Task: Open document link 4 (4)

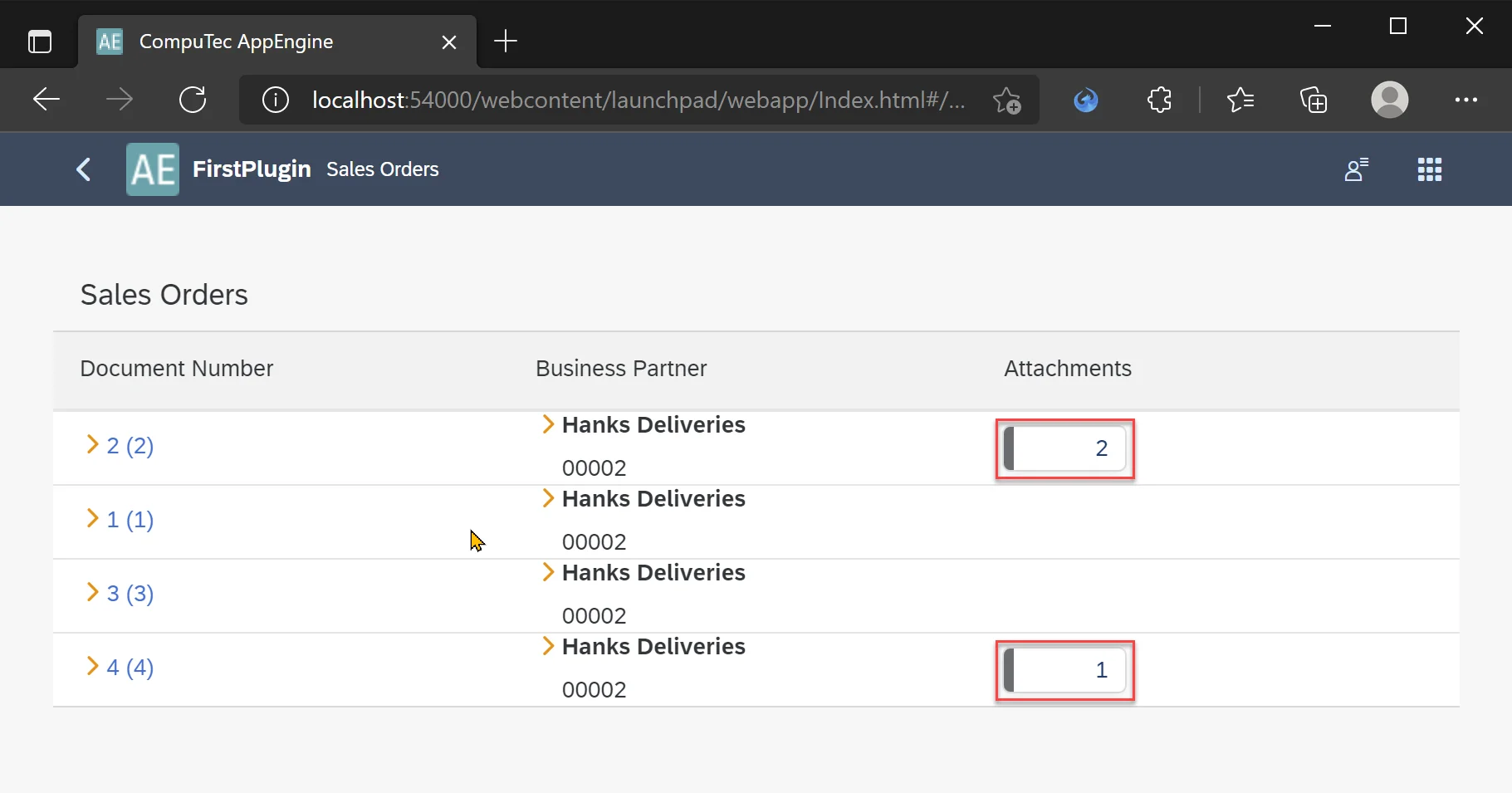Action: point(130,668)
